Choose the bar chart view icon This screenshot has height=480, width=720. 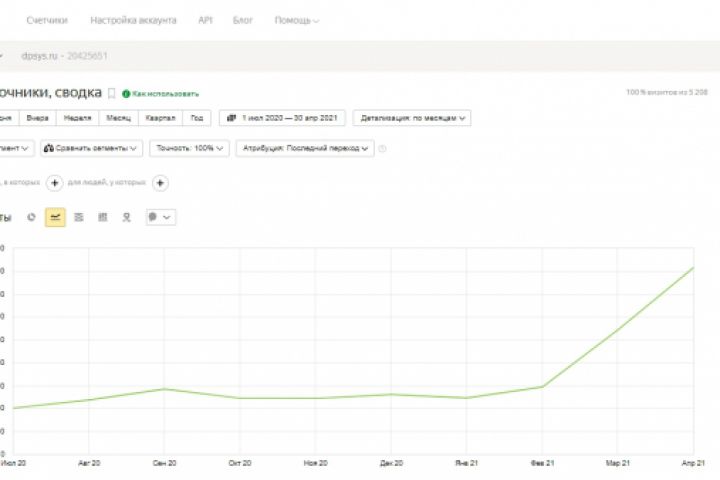103,216
